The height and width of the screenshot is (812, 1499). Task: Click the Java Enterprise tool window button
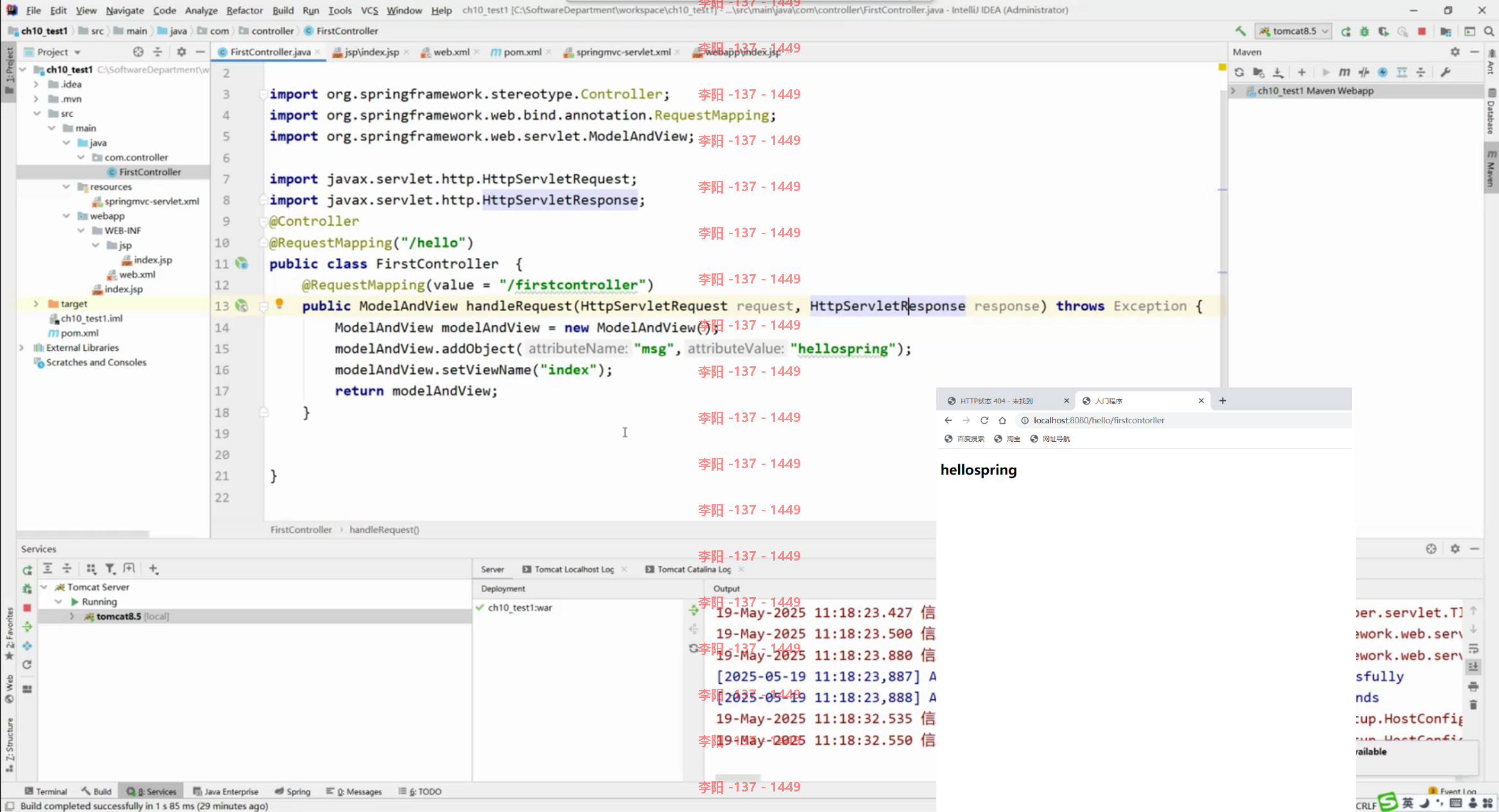[226, 791]
